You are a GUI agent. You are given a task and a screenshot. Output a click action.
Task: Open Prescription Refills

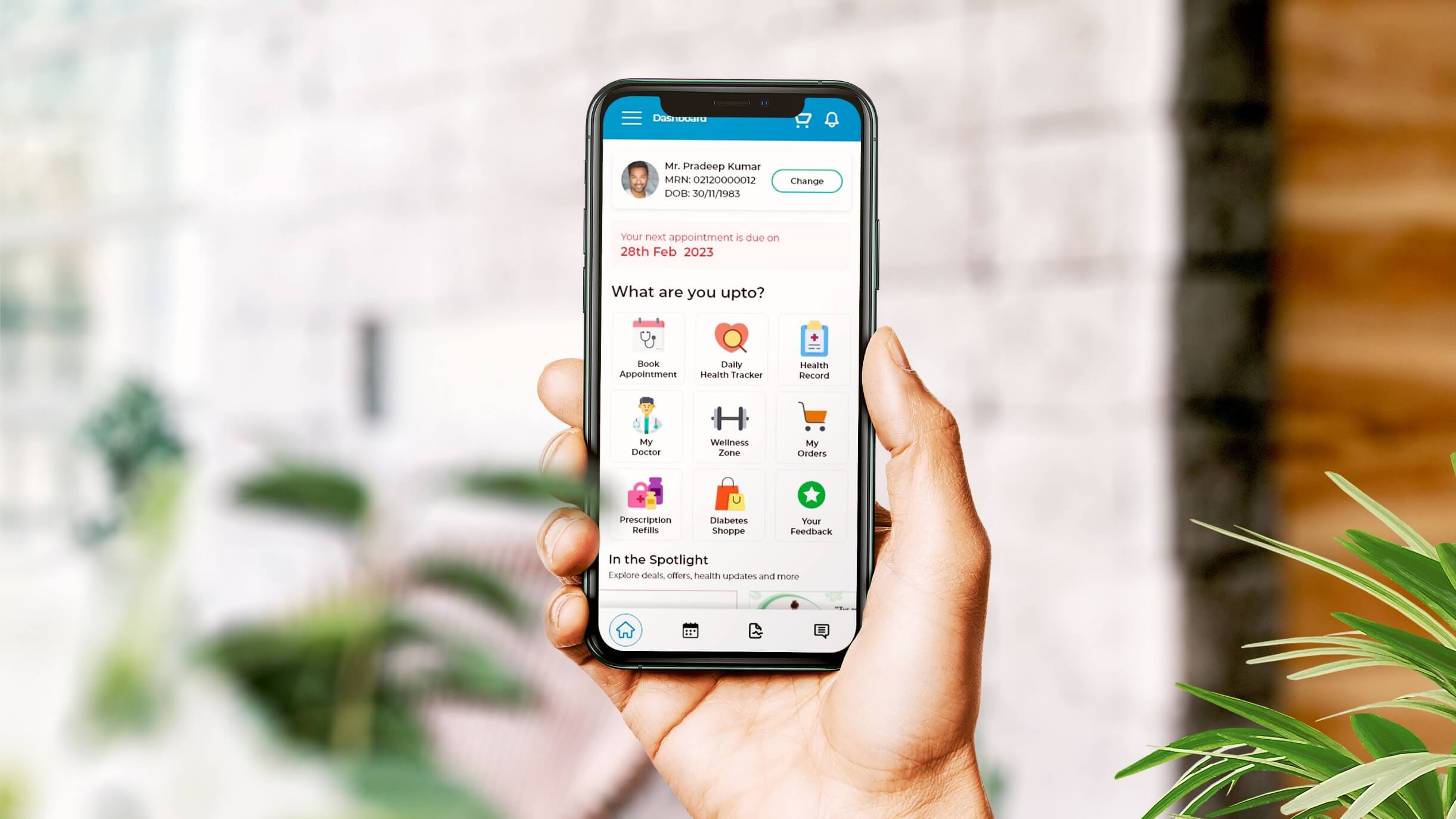coord(646,505)
